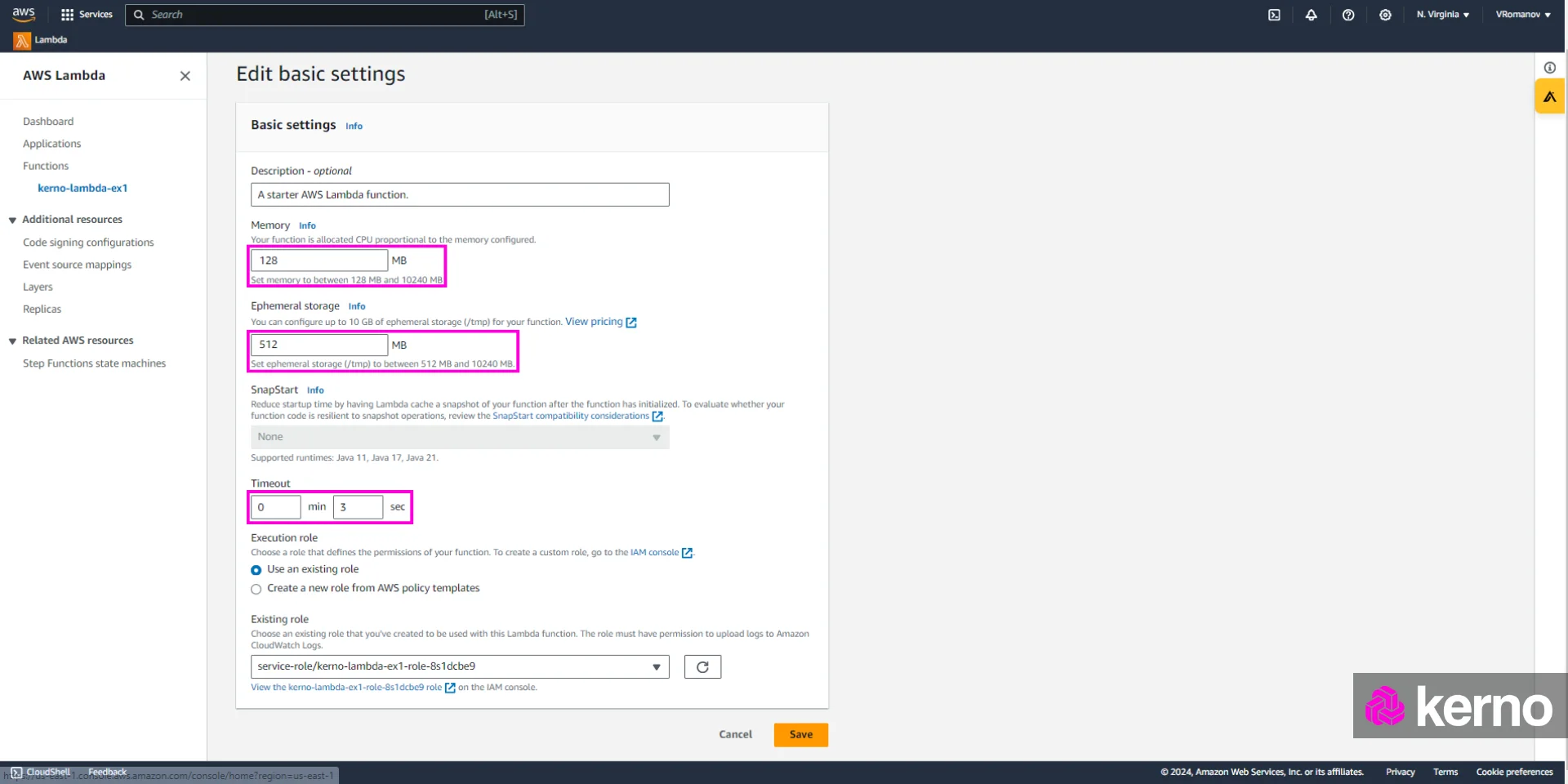Open the help question mark menu

[1348, 15]
